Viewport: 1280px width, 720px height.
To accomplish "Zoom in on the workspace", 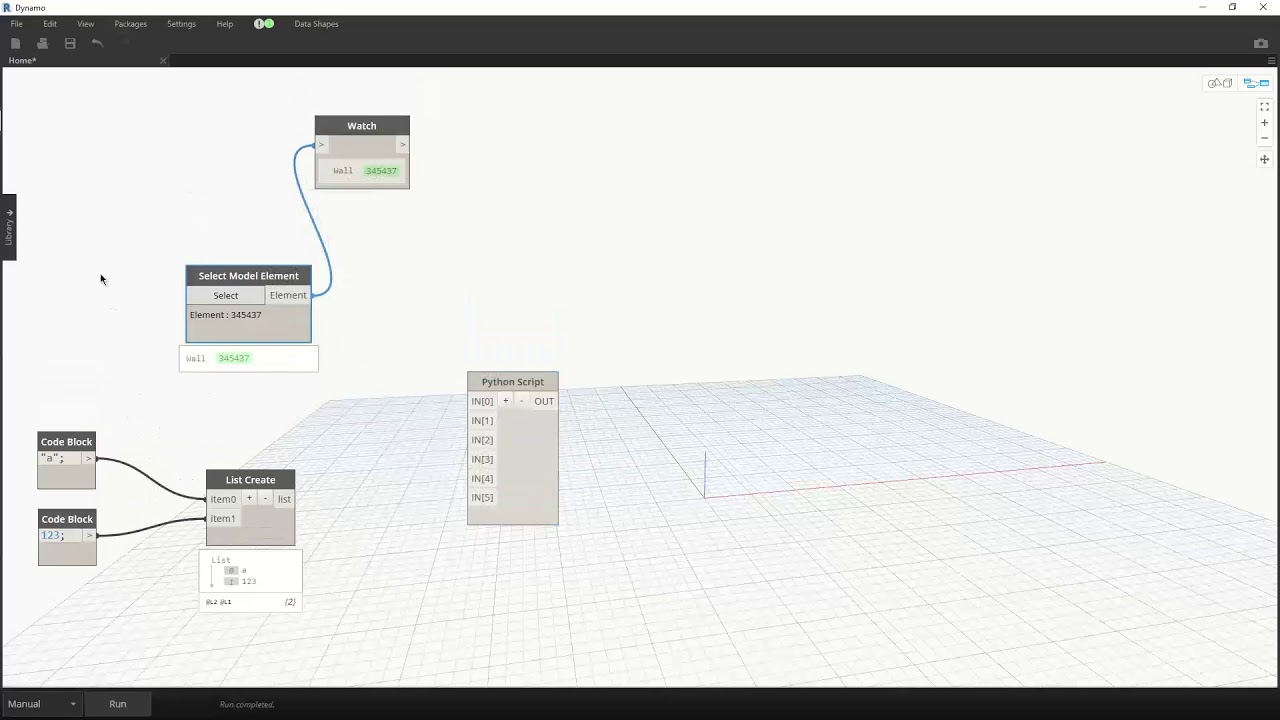I will click(1264, 123).
